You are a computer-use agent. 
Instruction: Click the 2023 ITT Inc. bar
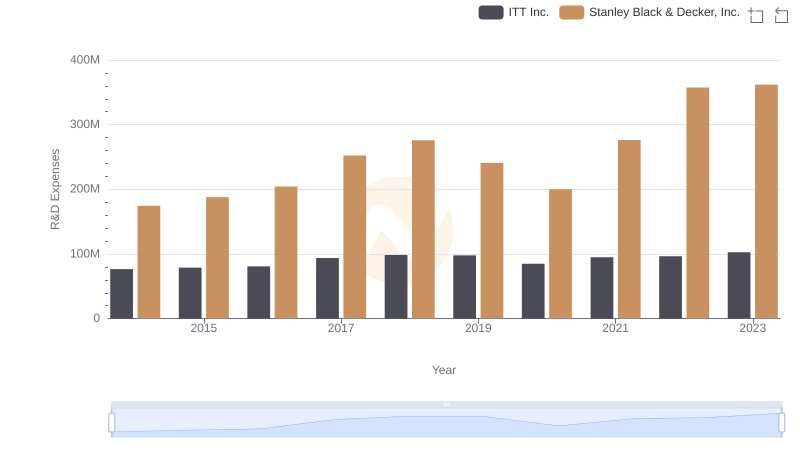[x=739, y=285]
